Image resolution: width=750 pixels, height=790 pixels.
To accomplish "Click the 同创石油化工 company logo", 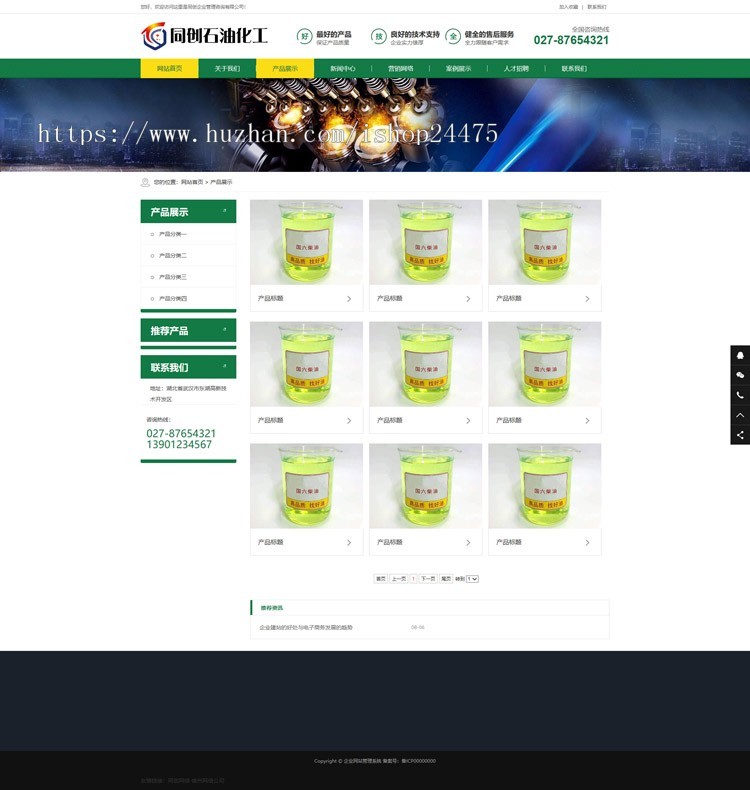I will pyautogui.click(x=204, y=36).
